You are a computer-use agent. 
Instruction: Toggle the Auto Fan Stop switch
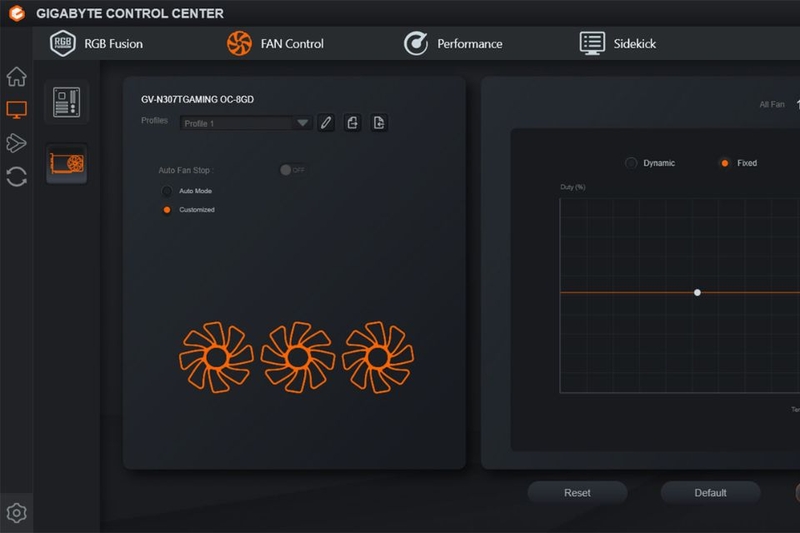point(293,170)
